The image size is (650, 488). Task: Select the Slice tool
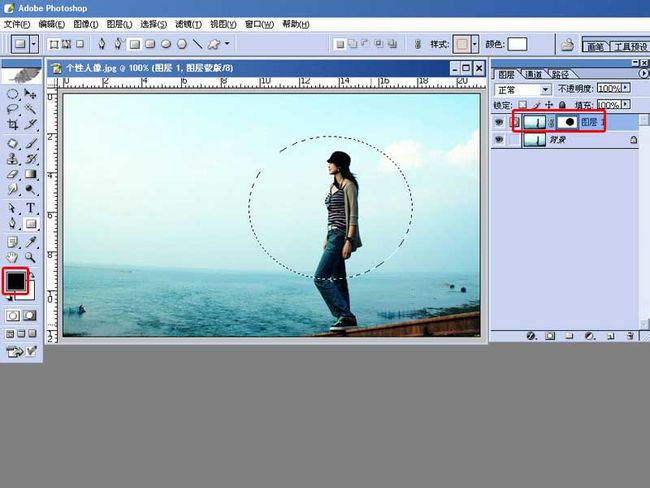[30, 124]
